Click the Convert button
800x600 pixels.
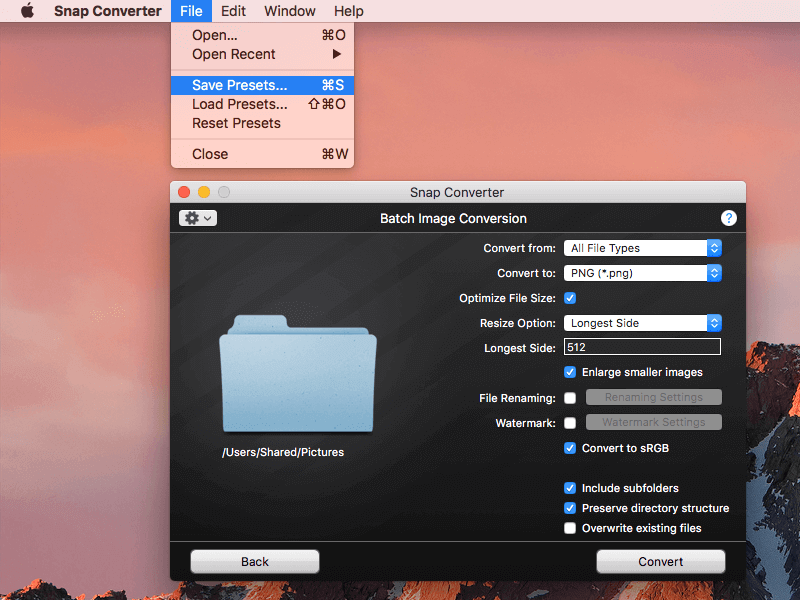(x=661, y=562)
